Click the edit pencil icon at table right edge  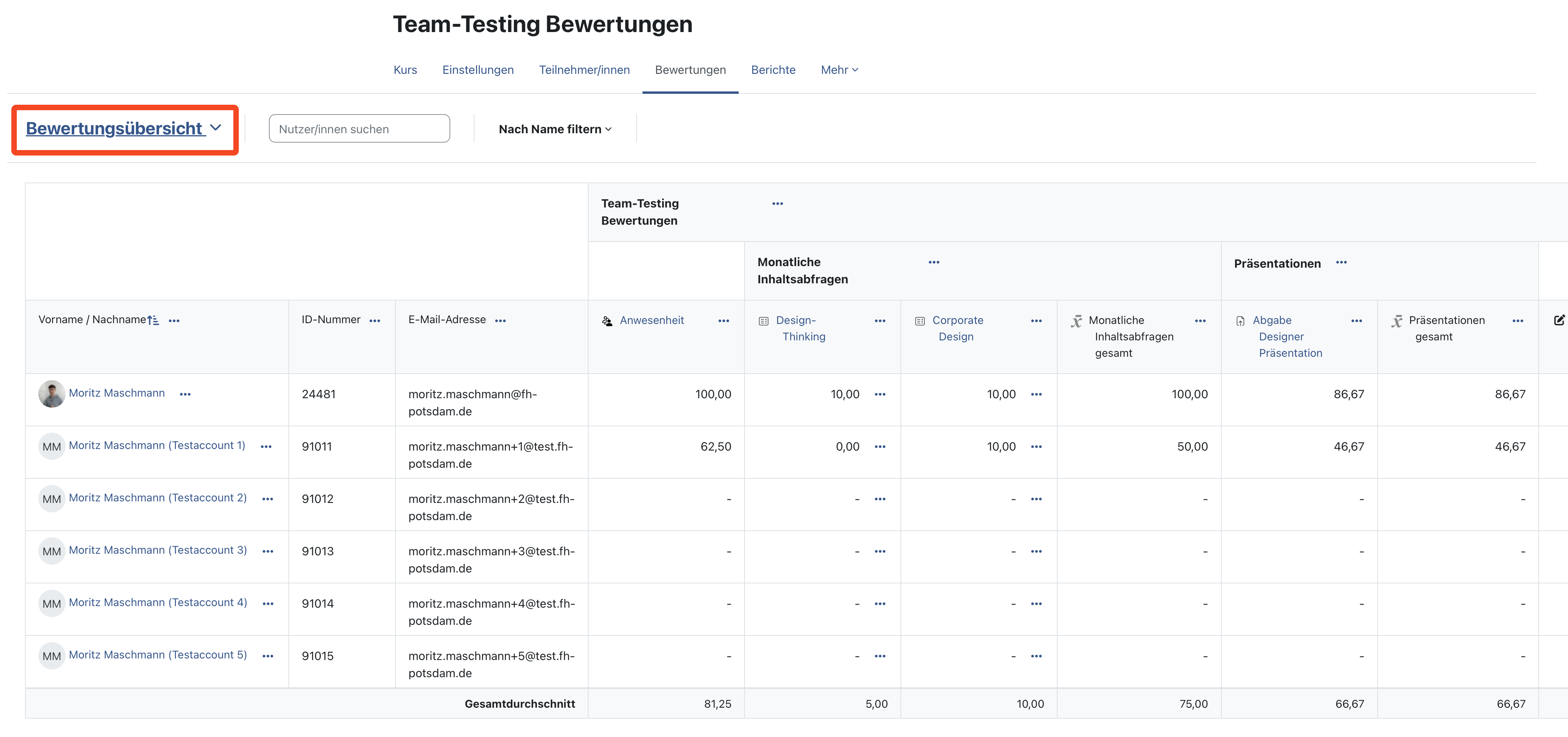point(1559,320)
